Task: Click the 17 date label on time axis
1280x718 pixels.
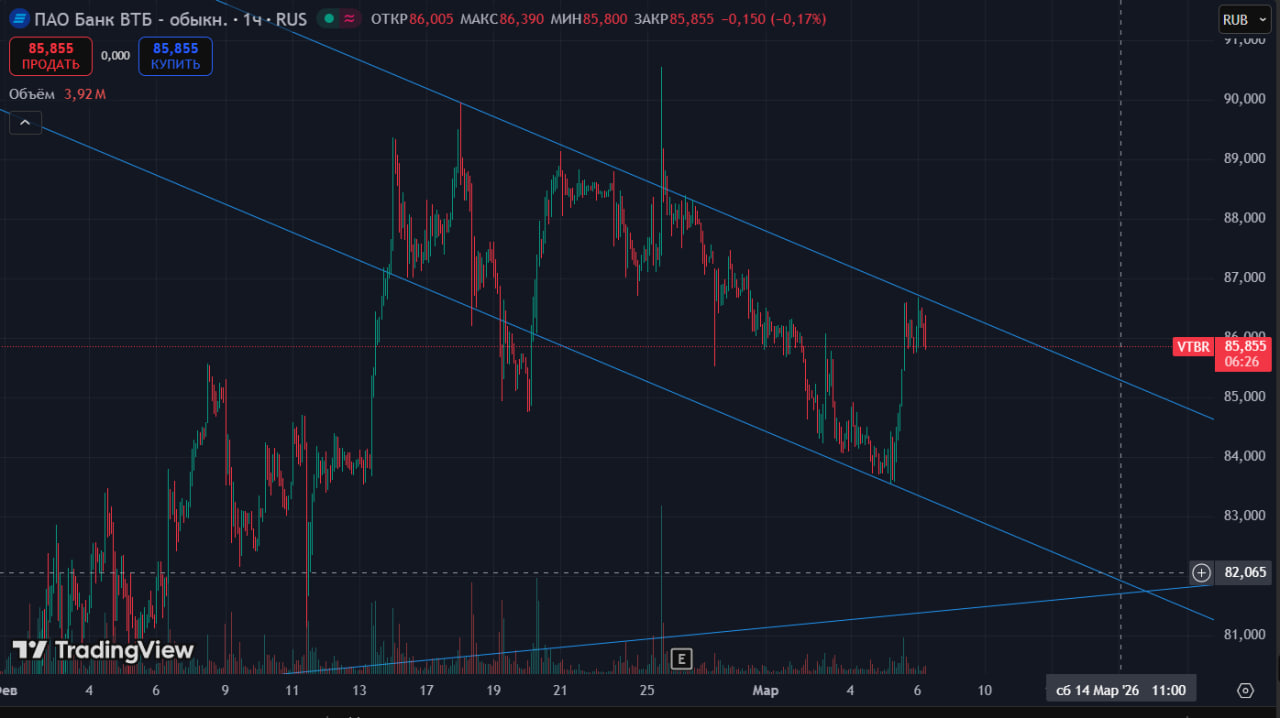Action: point(427,691)
